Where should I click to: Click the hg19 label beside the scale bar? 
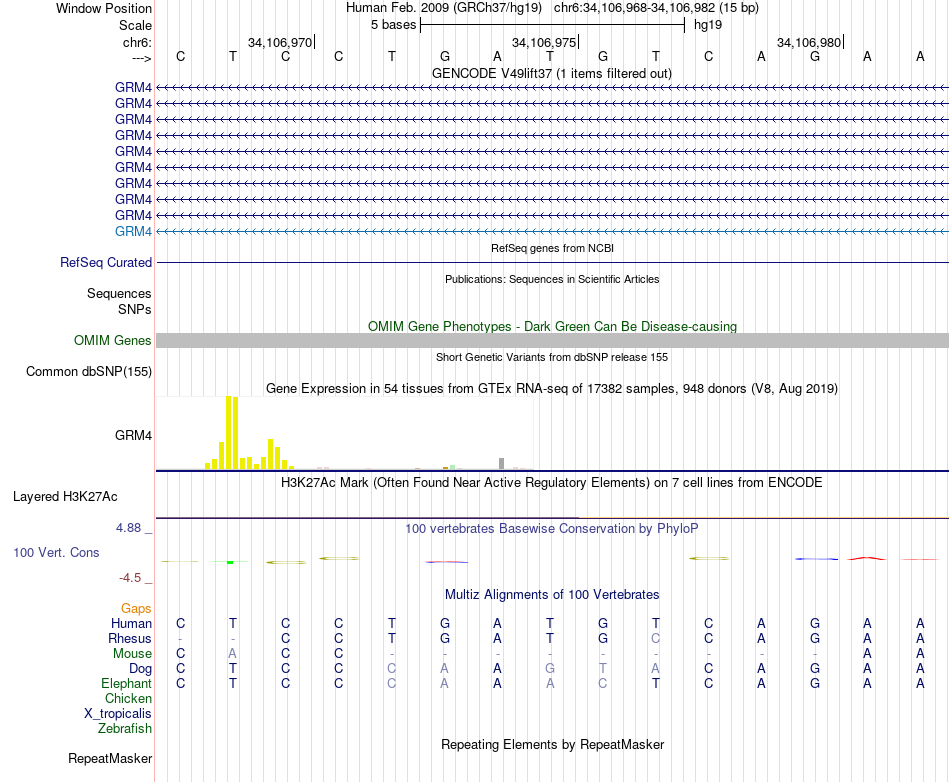[x=708, y=25]
